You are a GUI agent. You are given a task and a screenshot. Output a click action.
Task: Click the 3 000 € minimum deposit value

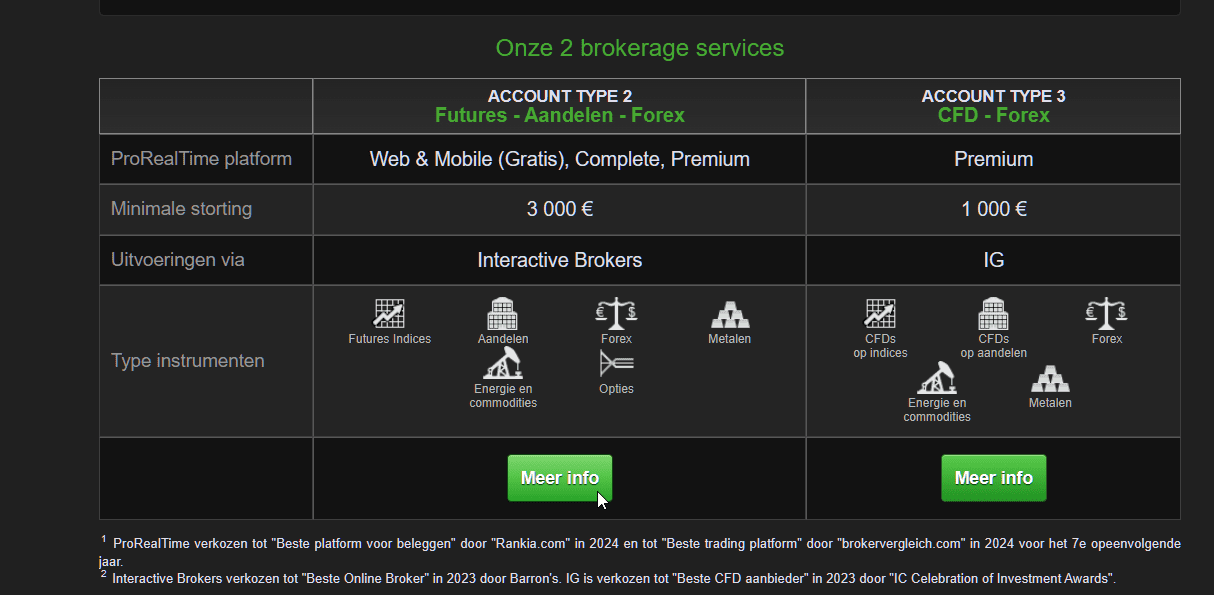pyautogui.click(x=559, y=209)
